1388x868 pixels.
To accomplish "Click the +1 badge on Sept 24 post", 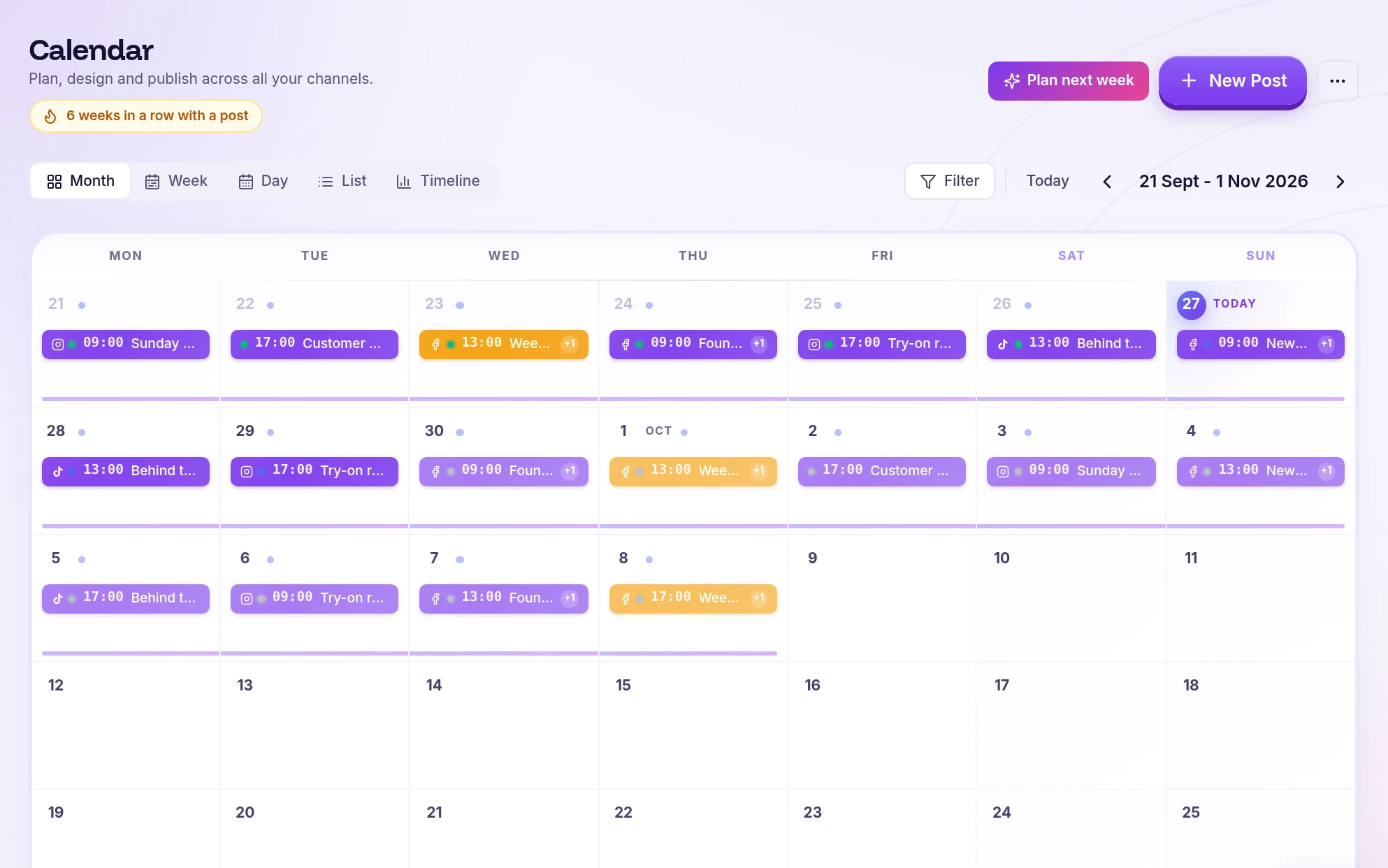I will point(759,344).
